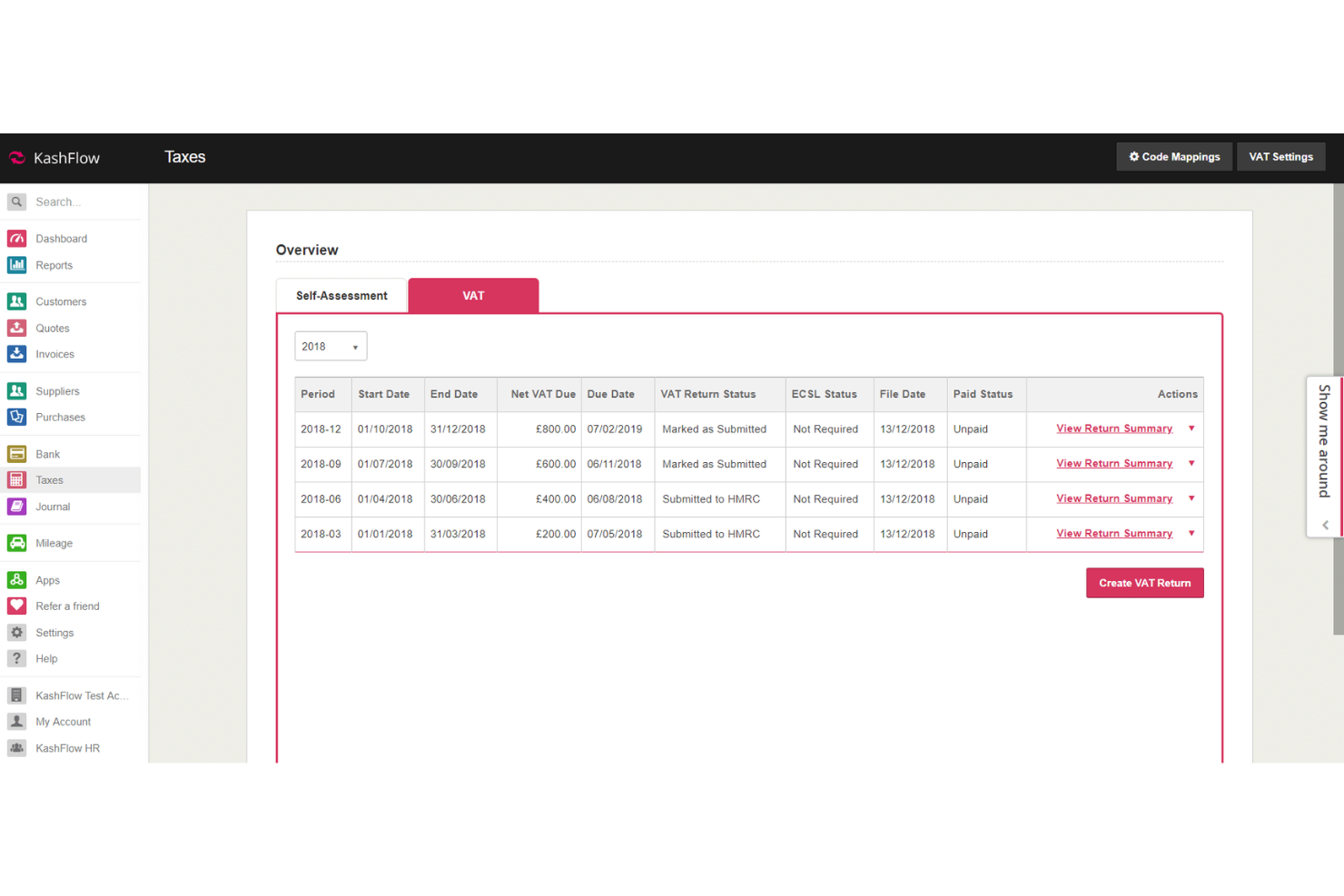View Return Summary for 2018-09
This screenshot has width=1344, height=896.
pyautogui.click(x=1114, y=463)
